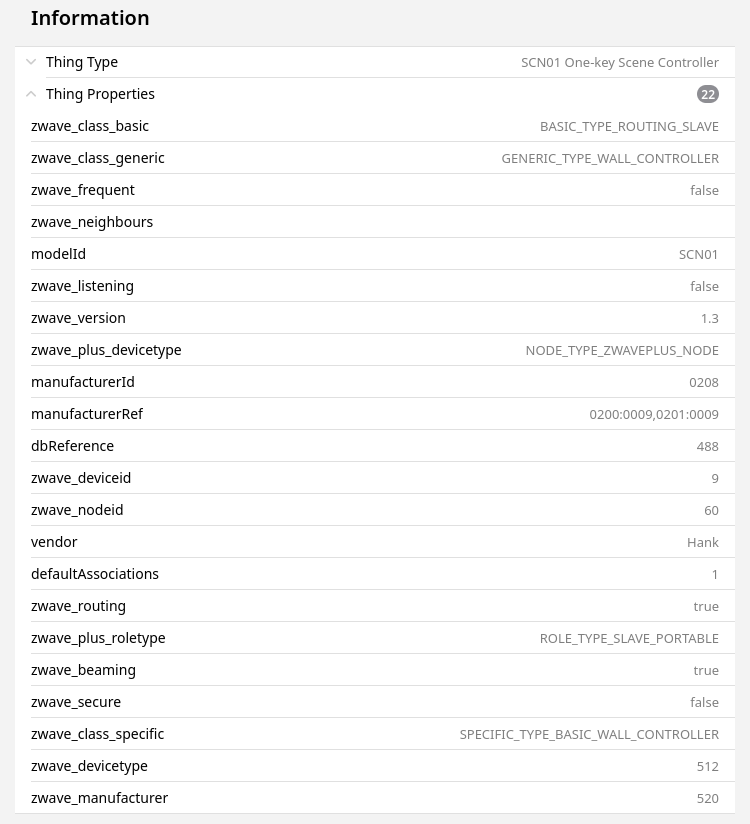Click the NODE_TYPE_ZWAVEPLUS_NODE value
Viewport: 750px width, 824px height.
(x=622, y=350)
